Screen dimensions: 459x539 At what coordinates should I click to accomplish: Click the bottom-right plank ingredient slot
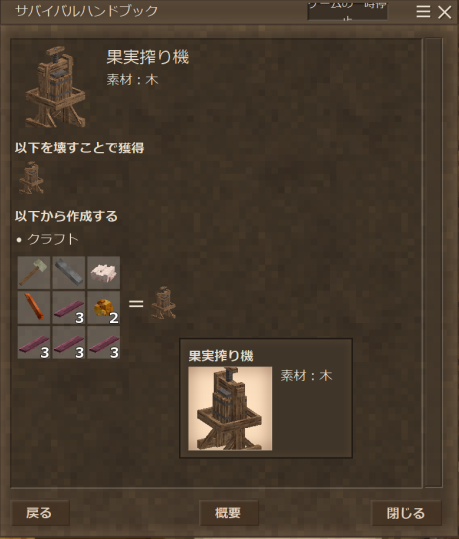pos(103,342)
